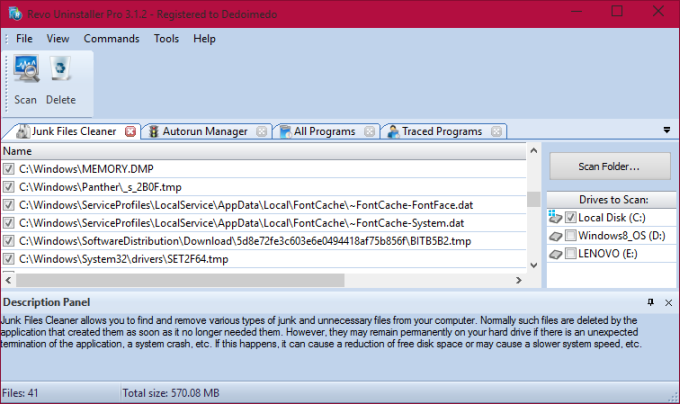Click the Files: 41 status entry
Screen dimensions: 680x404
tap(20, 393)
